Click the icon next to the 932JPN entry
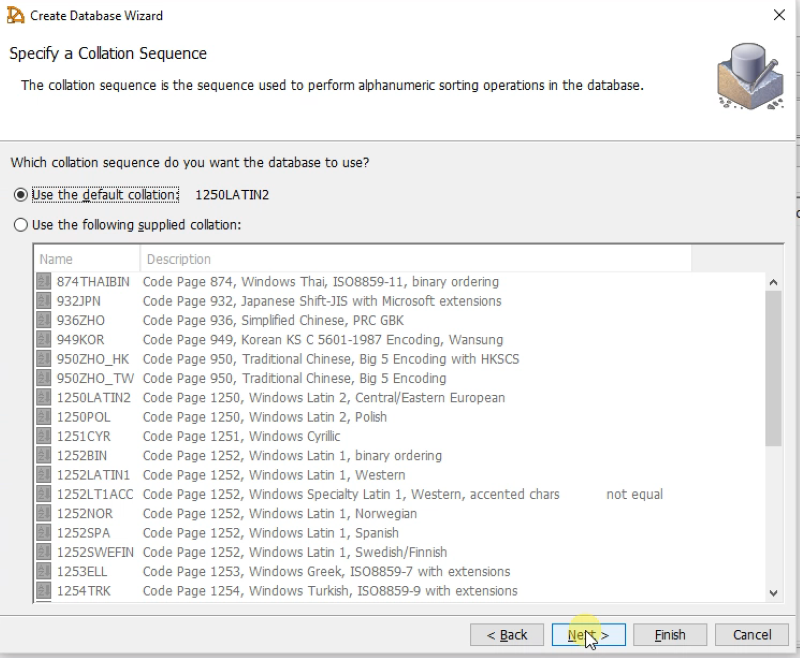Image resolution: width=800 pixels, height=658 pixels. pos(42,301)
